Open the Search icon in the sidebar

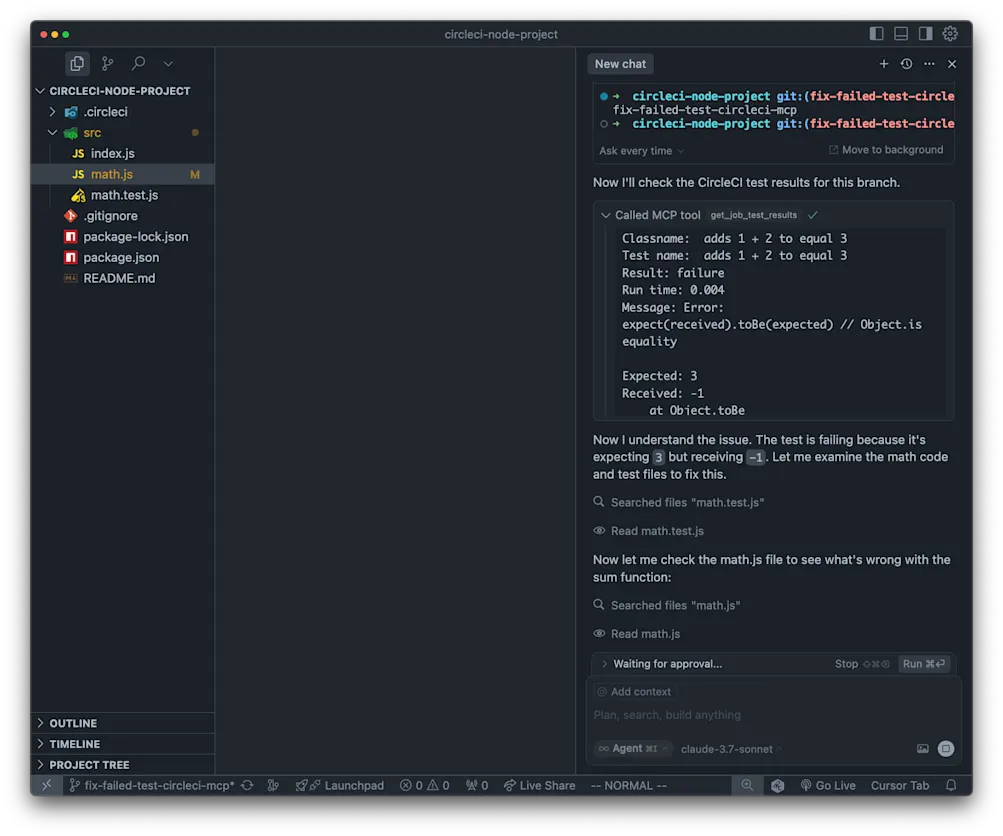138,63
